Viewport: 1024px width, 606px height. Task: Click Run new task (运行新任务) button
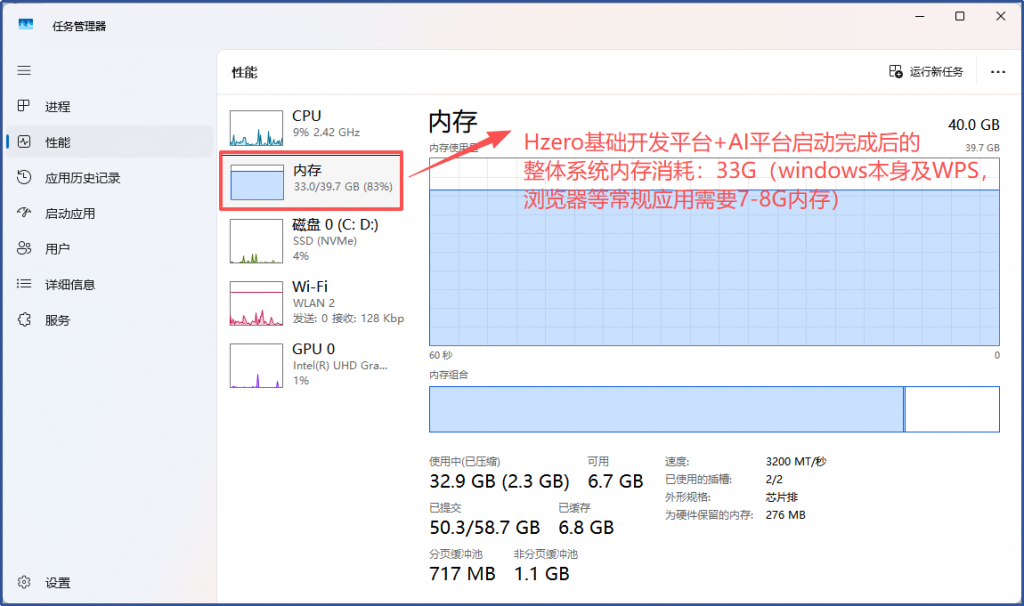[926, 72]
